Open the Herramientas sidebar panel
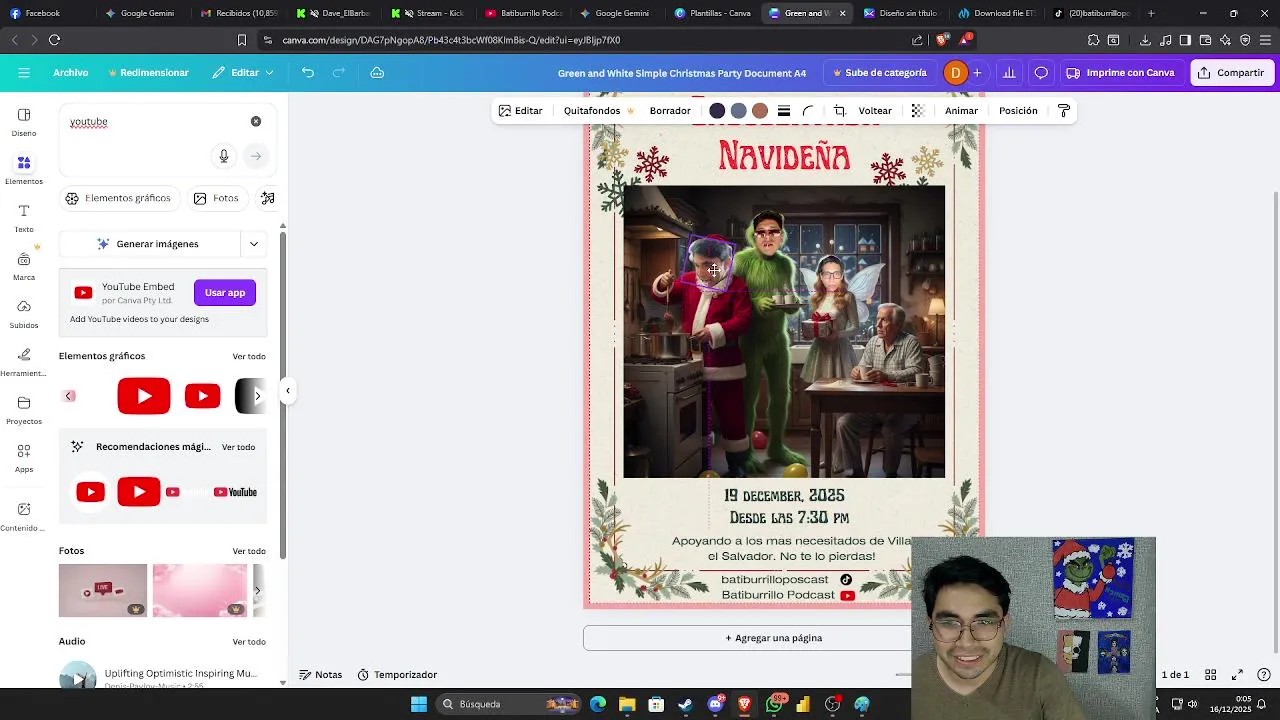Viewport: 1280px width, 720px height. click(x=24, y=362)
